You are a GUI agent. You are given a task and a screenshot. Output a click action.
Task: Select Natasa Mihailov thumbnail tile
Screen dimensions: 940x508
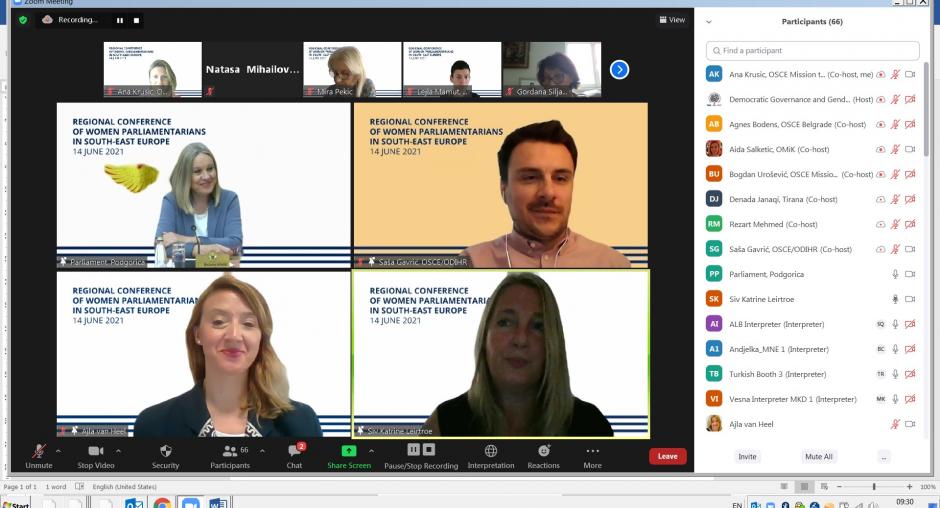pos(252,70)
